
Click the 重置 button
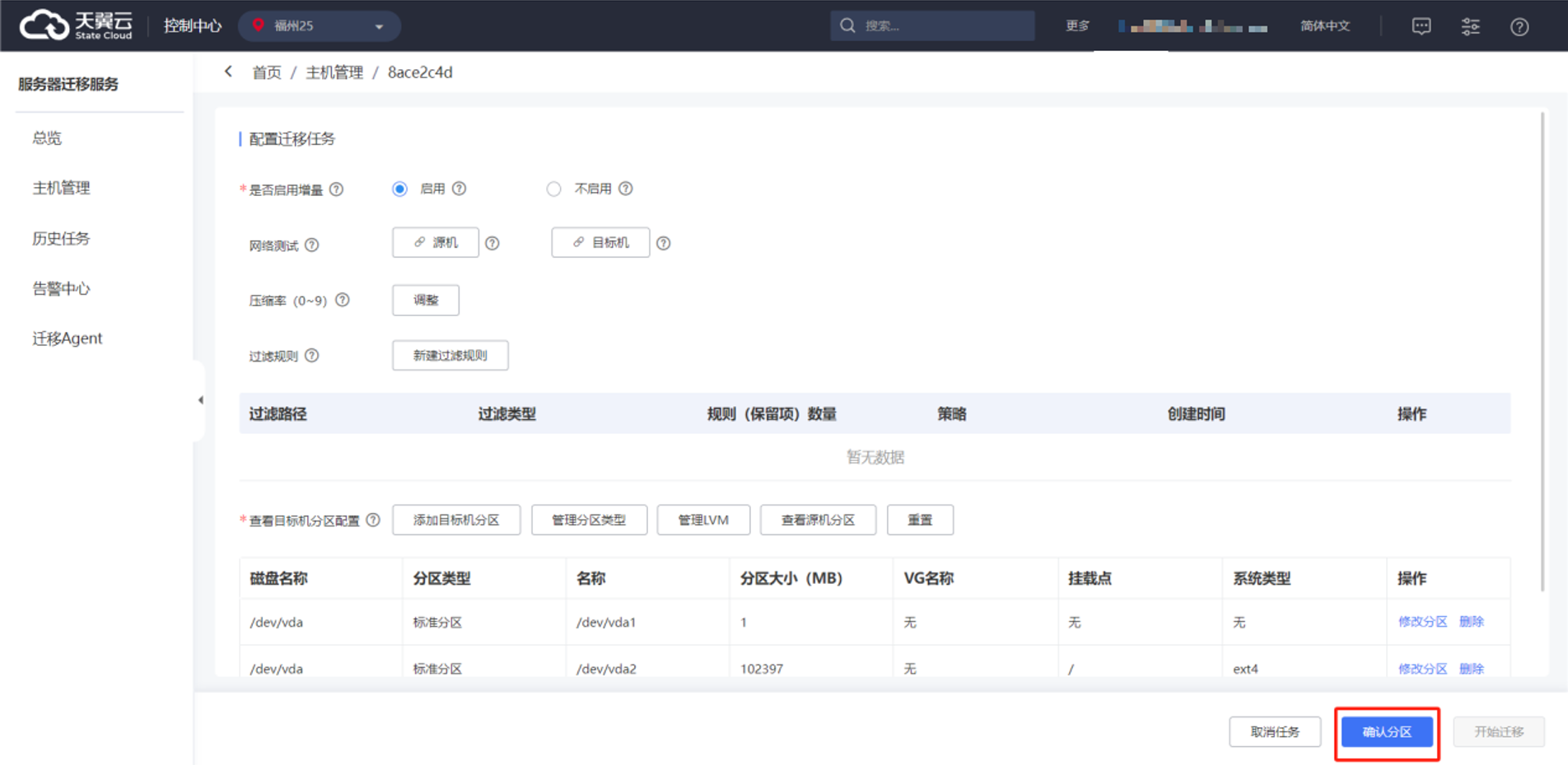click(920, 520)
